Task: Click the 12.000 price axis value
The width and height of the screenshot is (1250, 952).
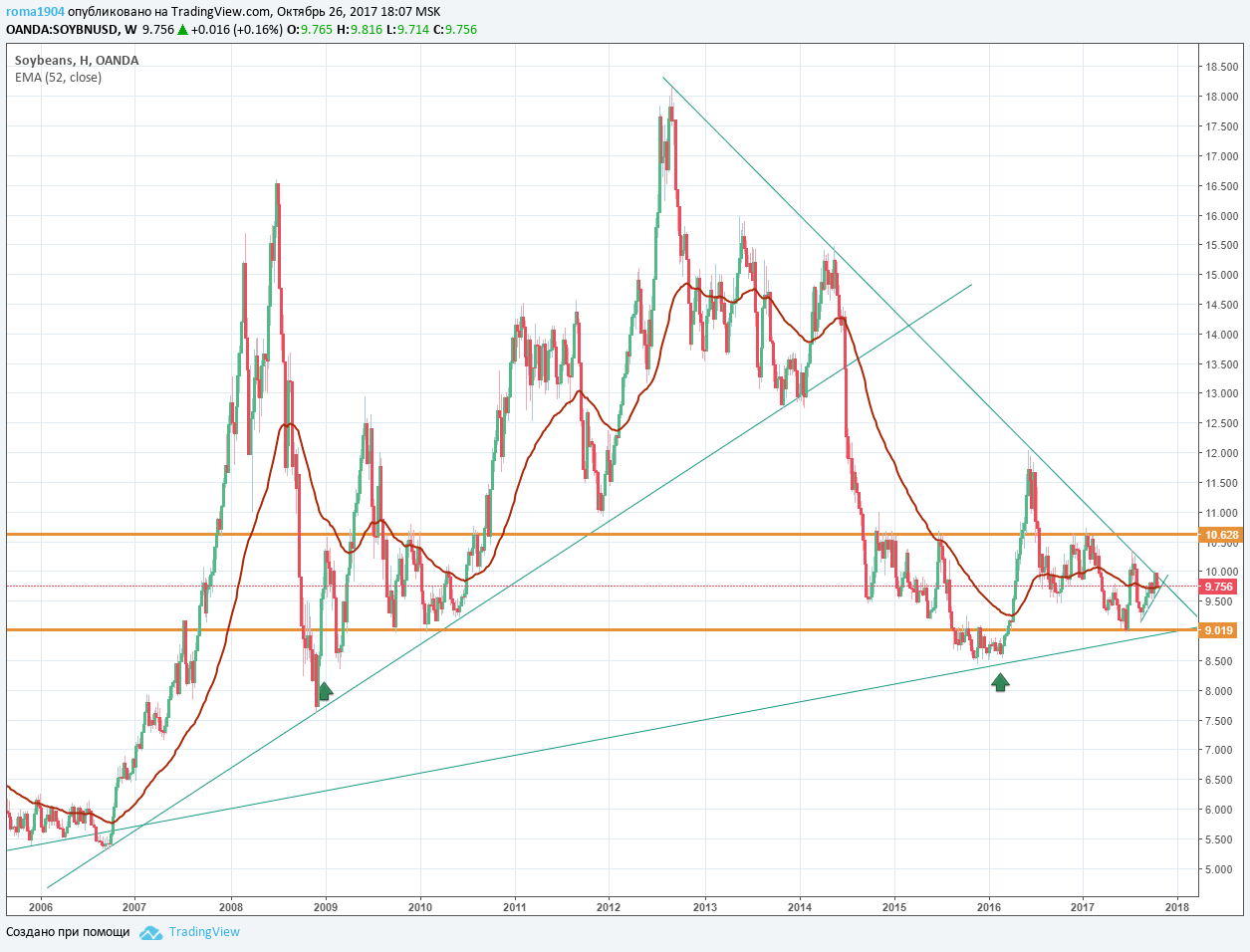Action: (1222, 453)
